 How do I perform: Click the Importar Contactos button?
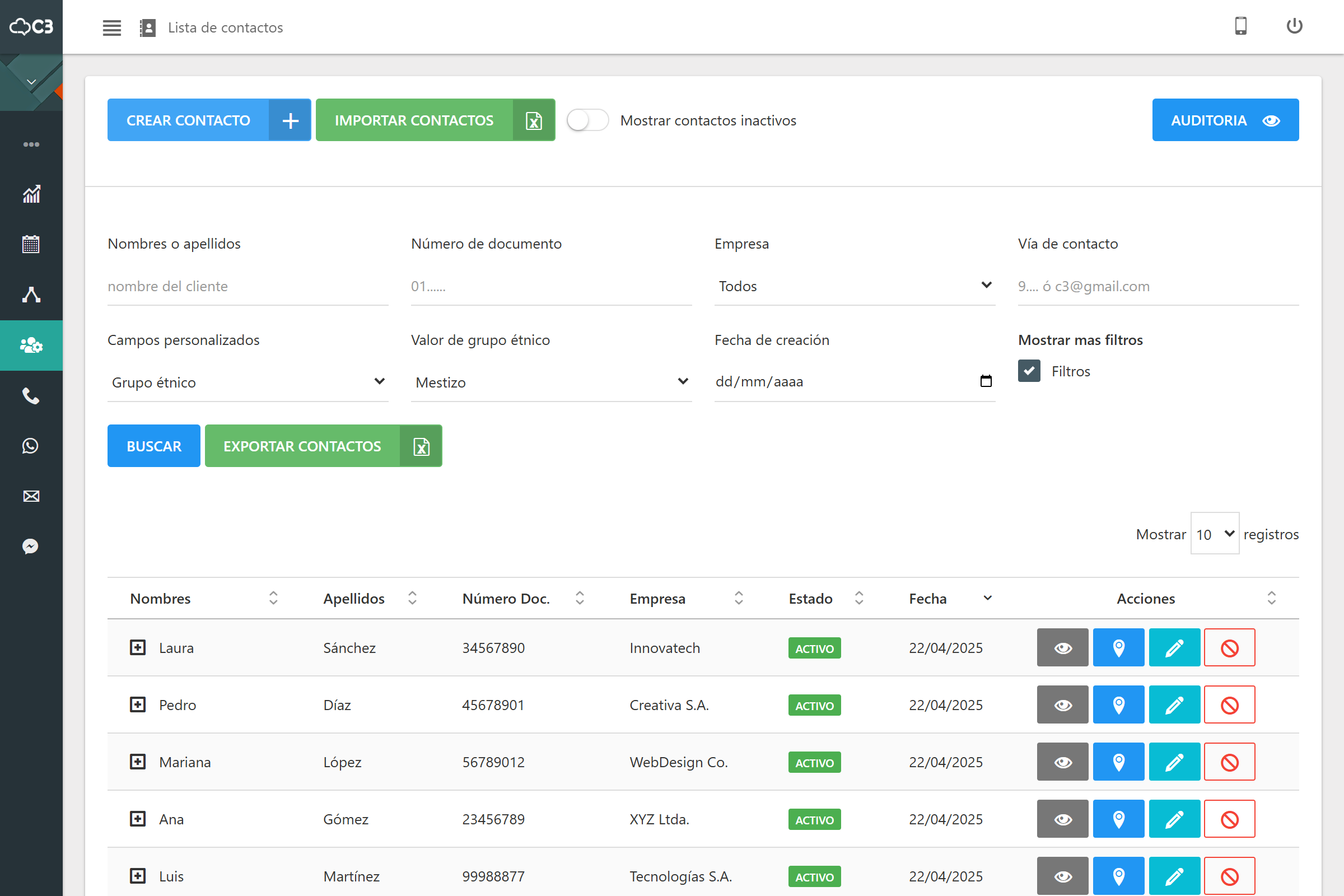[x=436, y=120]
